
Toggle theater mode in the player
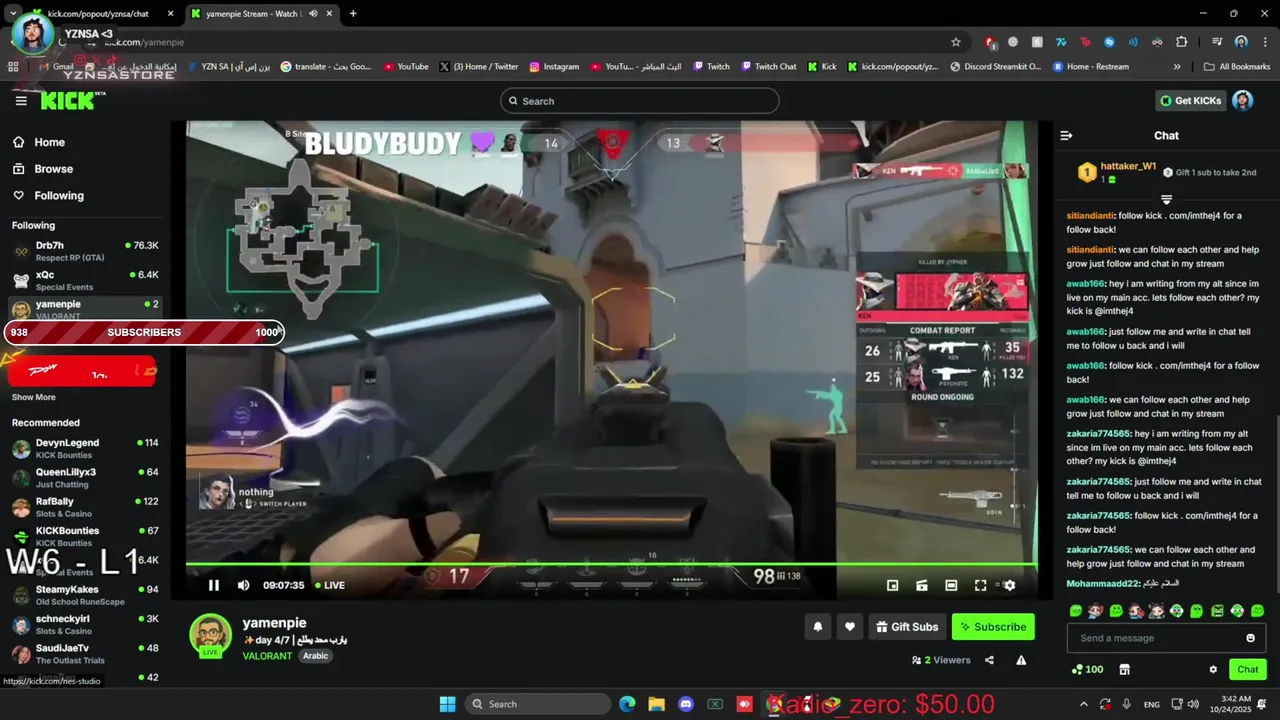point(951,585)
